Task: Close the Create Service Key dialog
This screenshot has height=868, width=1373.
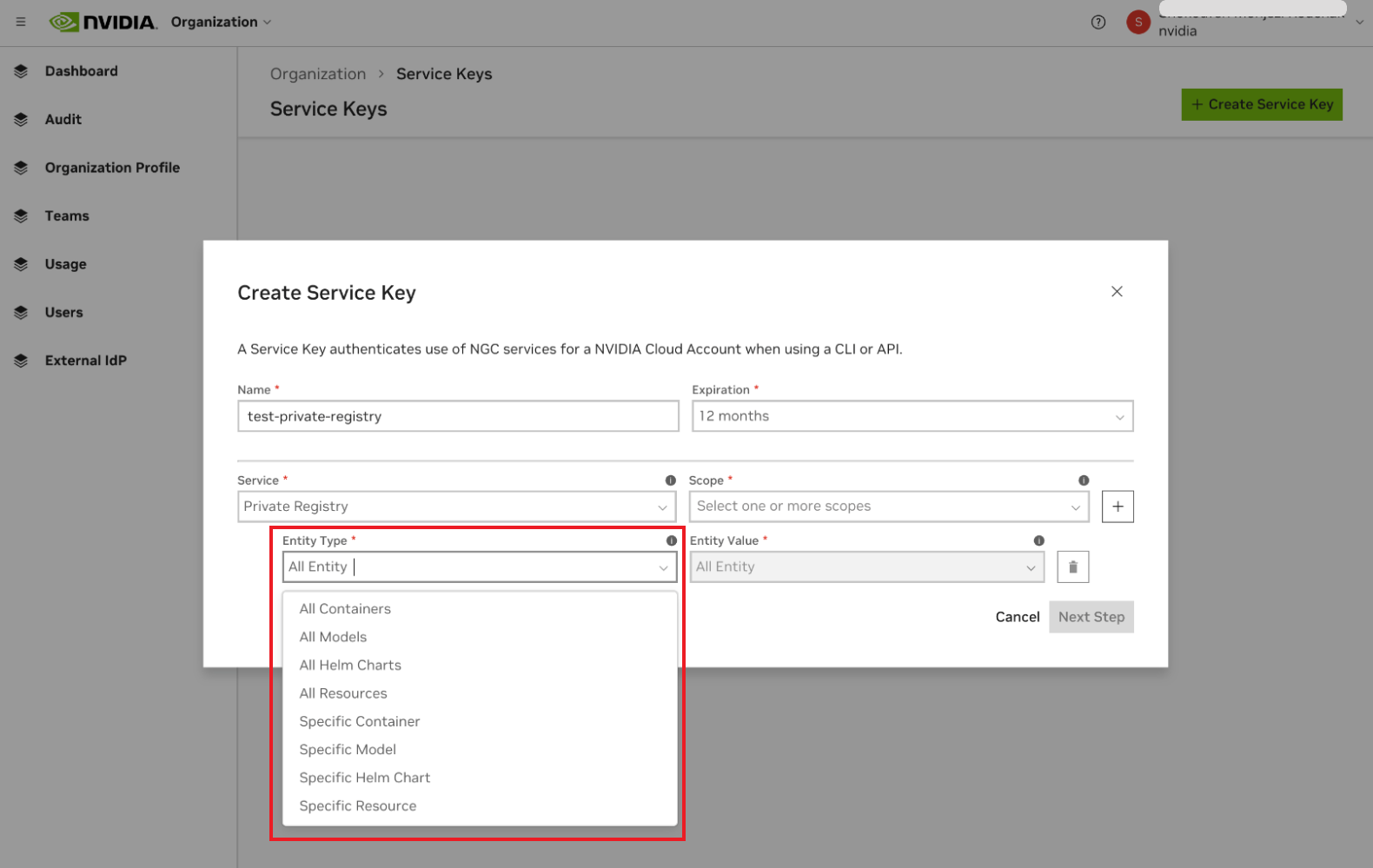Action: (x=1117, y=291)
